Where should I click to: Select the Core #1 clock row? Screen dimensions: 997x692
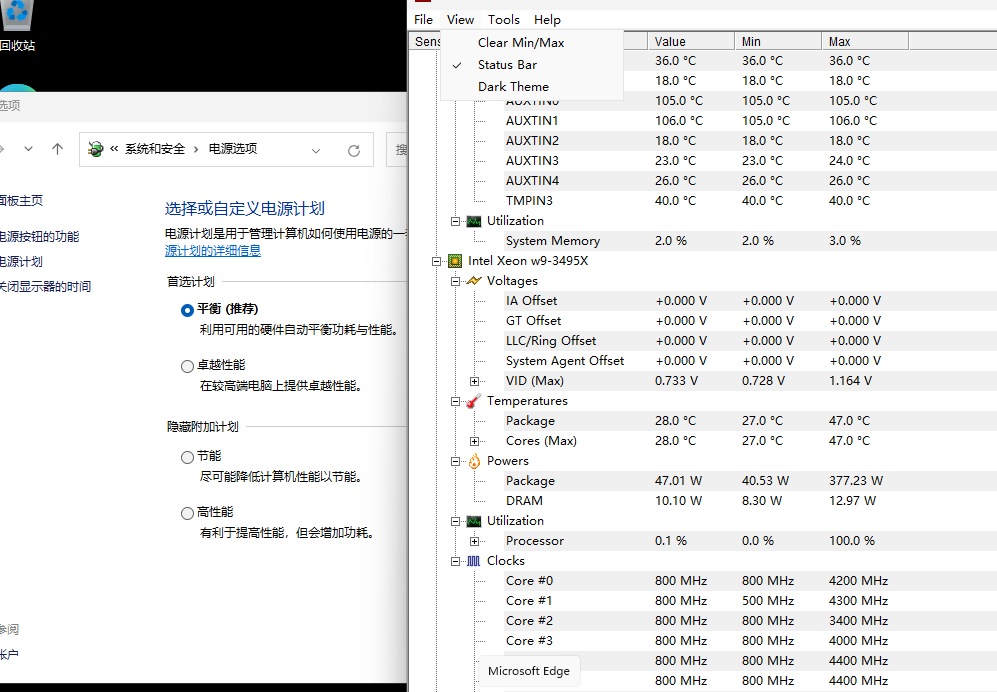click(x=750, y=601)
